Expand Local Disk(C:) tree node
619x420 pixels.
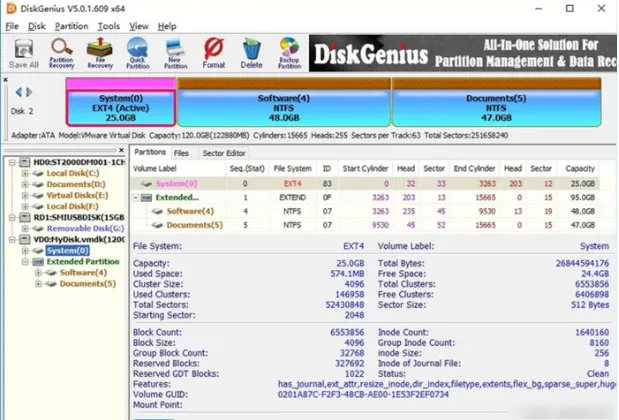[x=25, y=173]
